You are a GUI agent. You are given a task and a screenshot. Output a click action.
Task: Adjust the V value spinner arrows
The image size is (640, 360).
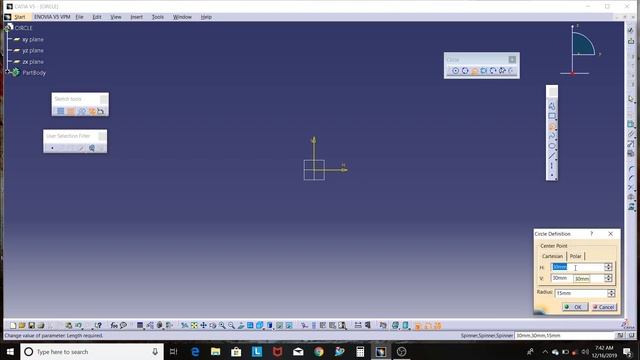tap(608, 278)
